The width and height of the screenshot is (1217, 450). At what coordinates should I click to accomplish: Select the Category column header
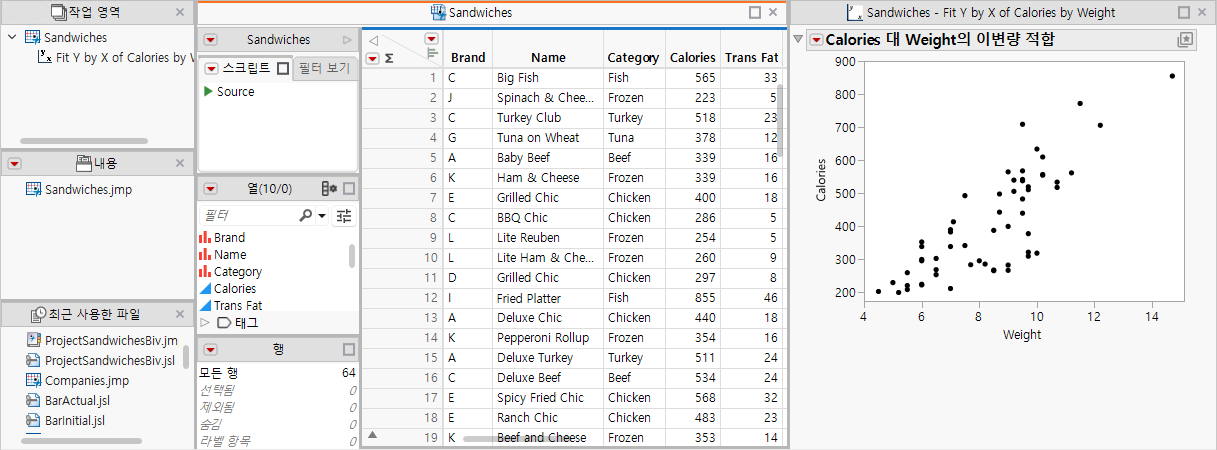[x=633, y=58]
